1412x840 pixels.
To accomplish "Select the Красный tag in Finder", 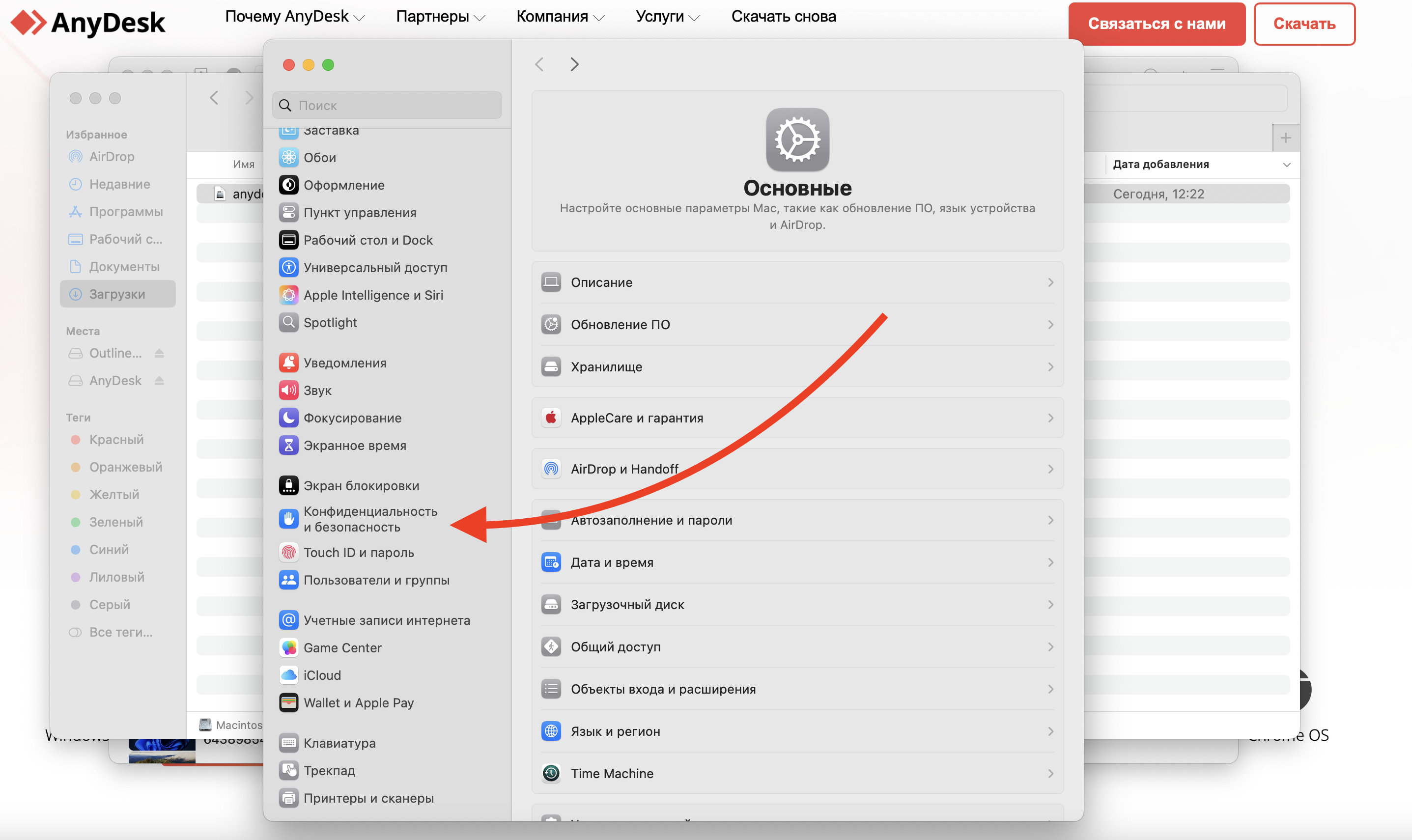I will [x=118, y=439].
